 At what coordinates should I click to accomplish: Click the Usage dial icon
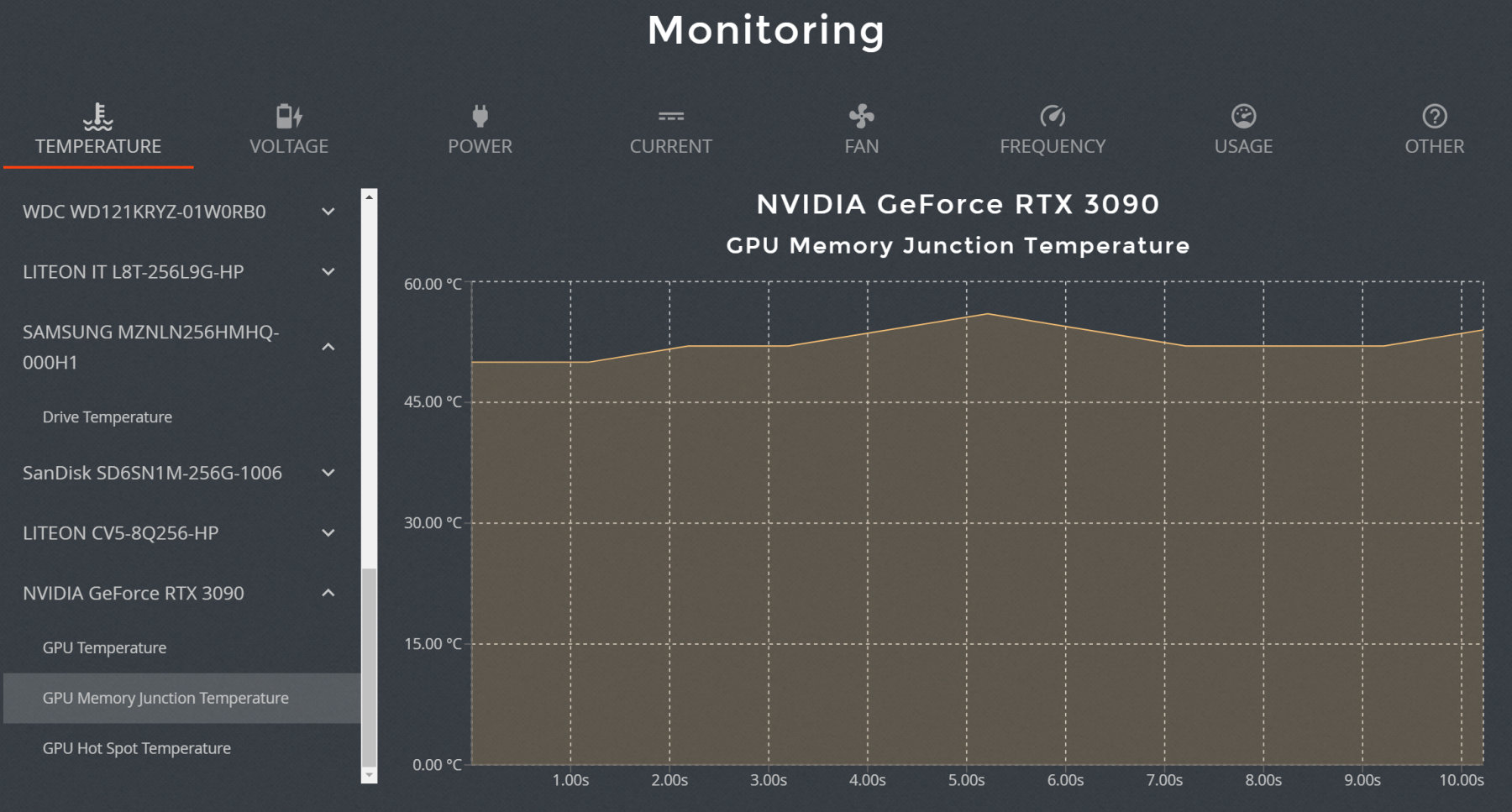(1243, 116)
